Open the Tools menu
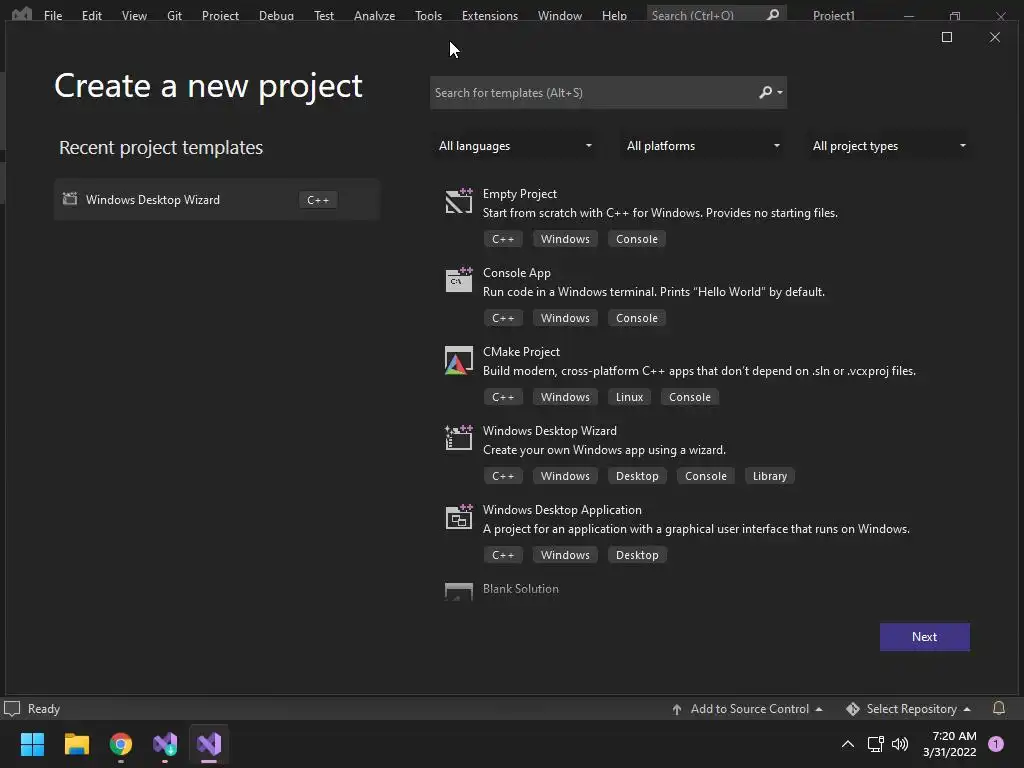 428,15
